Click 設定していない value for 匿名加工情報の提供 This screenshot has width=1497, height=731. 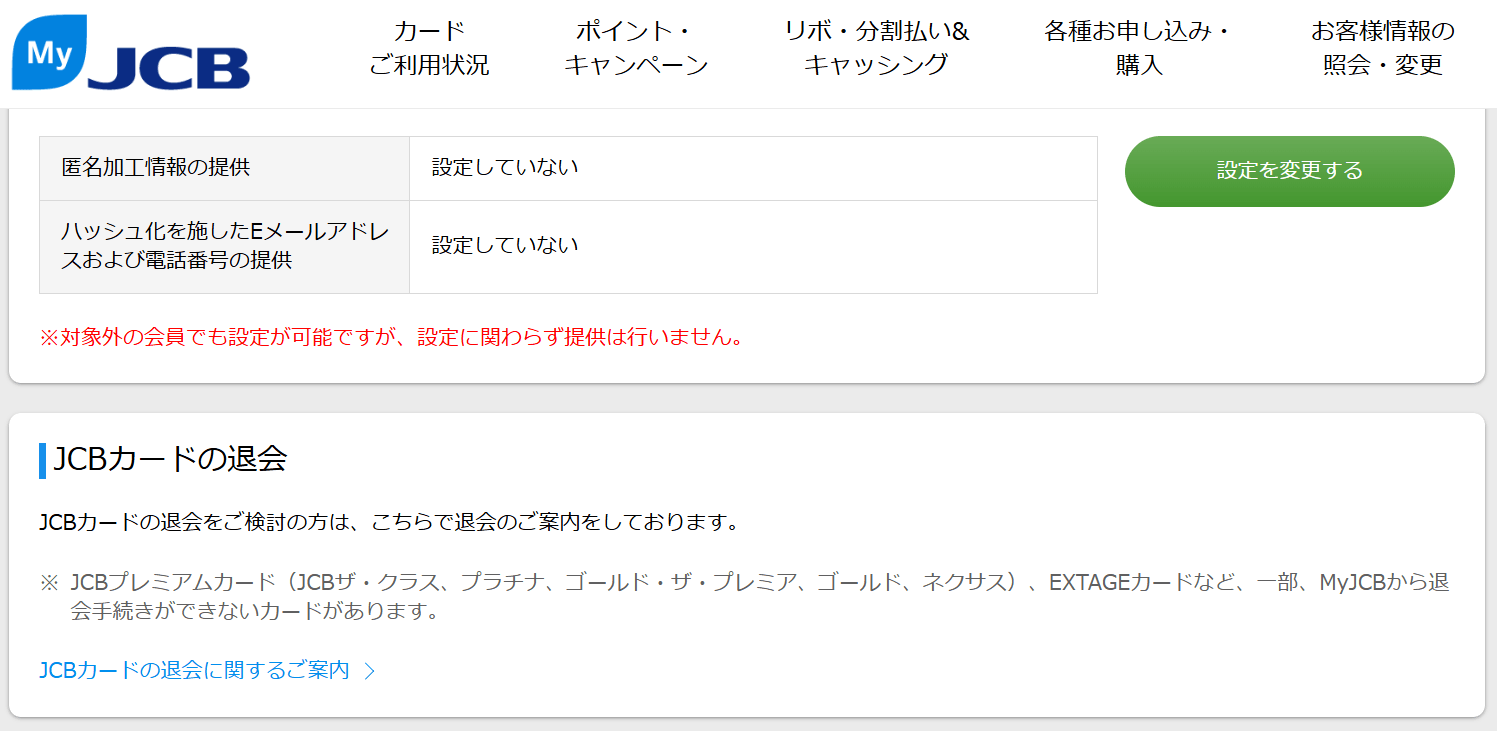tap(505, 167)
